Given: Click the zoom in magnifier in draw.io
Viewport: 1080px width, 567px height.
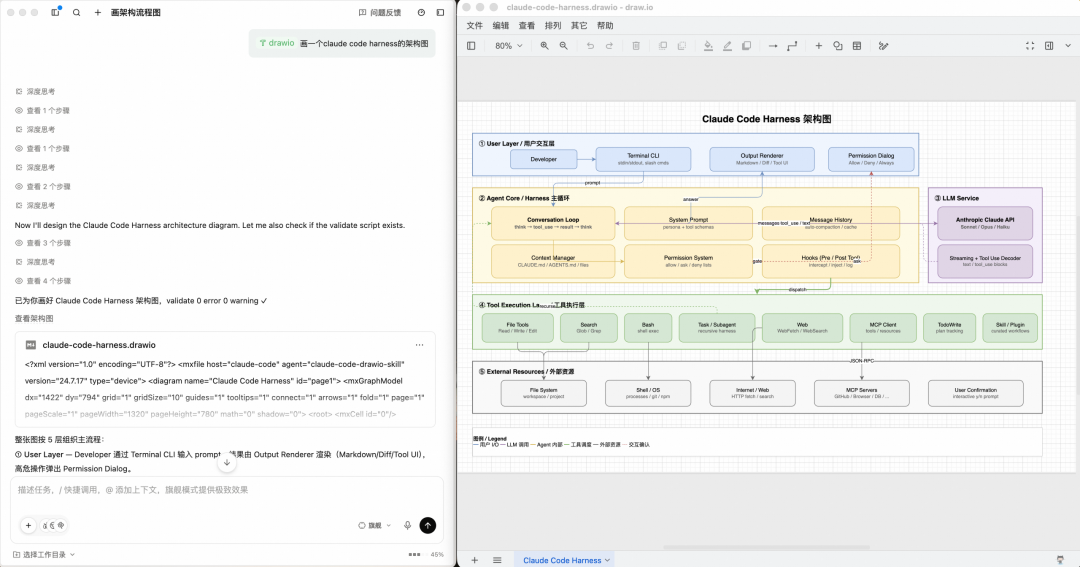Looking at the screenshot, I should pos(545,46).
